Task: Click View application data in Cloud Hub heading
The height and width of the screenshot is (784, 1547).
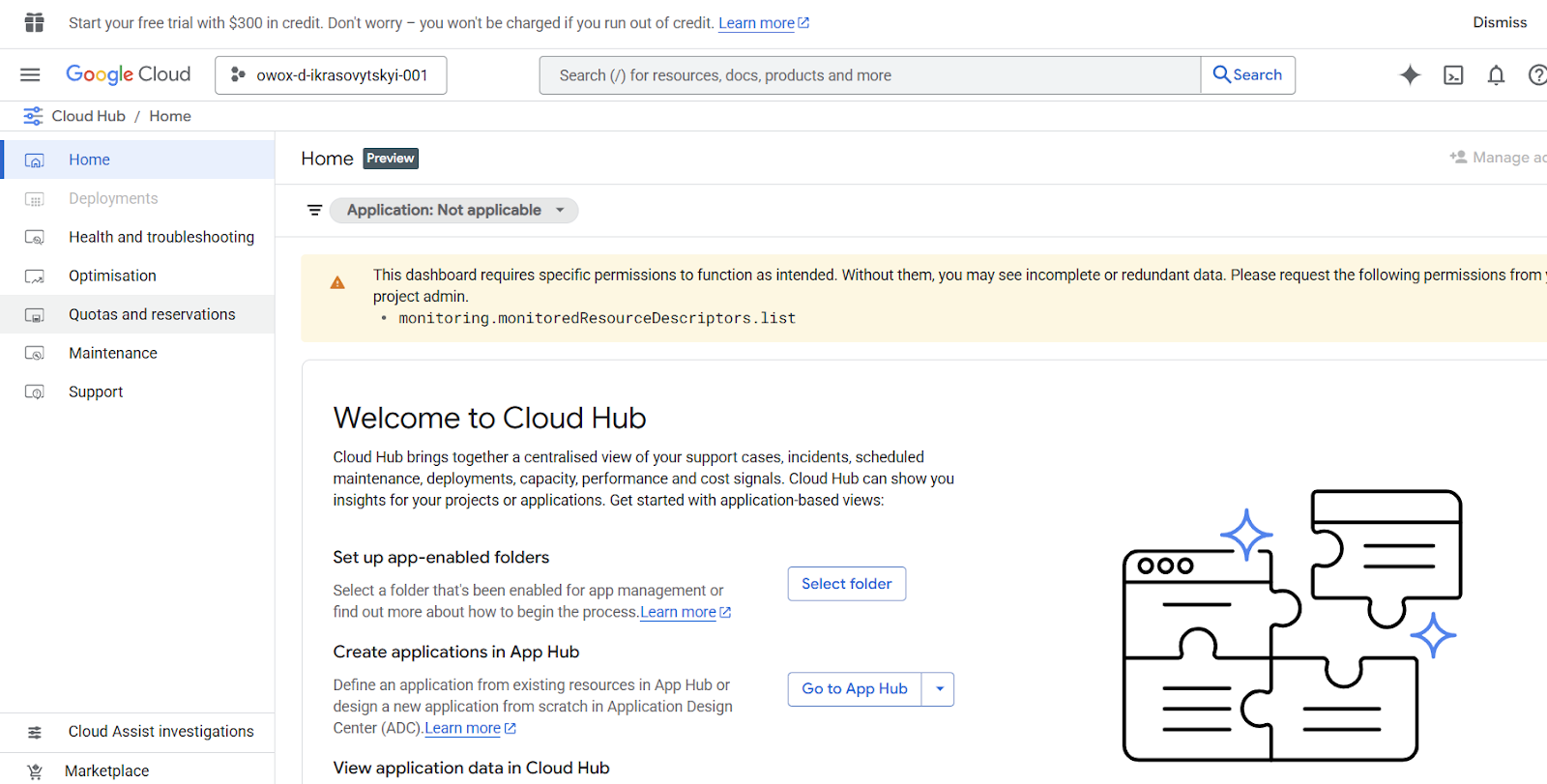Action: [x=471, y=768]
